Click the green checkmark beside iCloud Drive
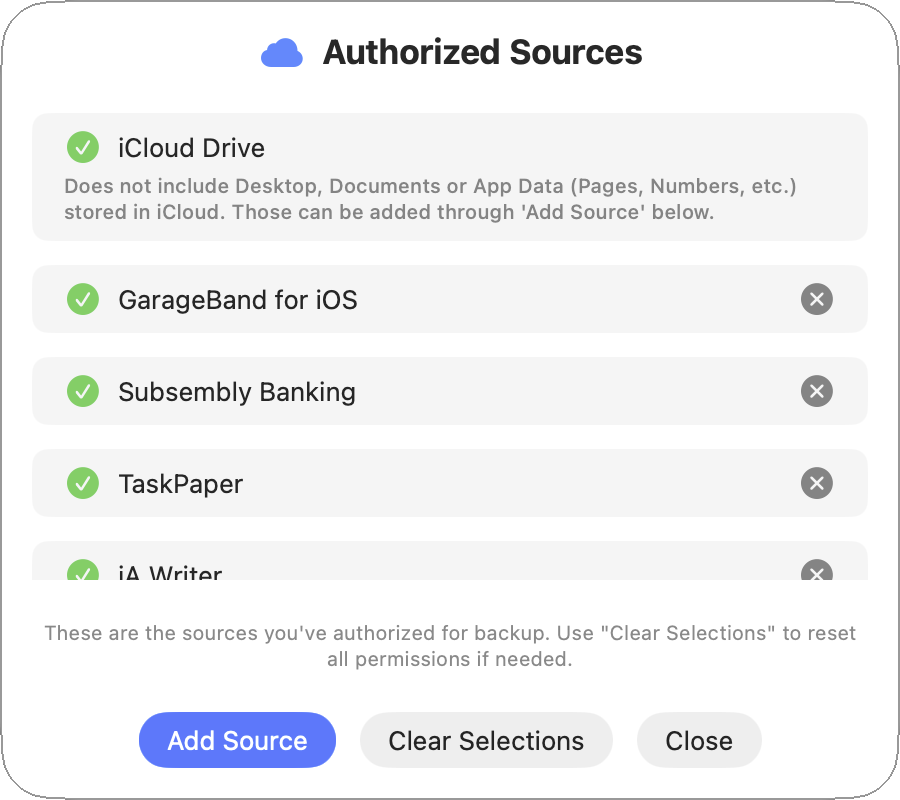 [83, 148]
